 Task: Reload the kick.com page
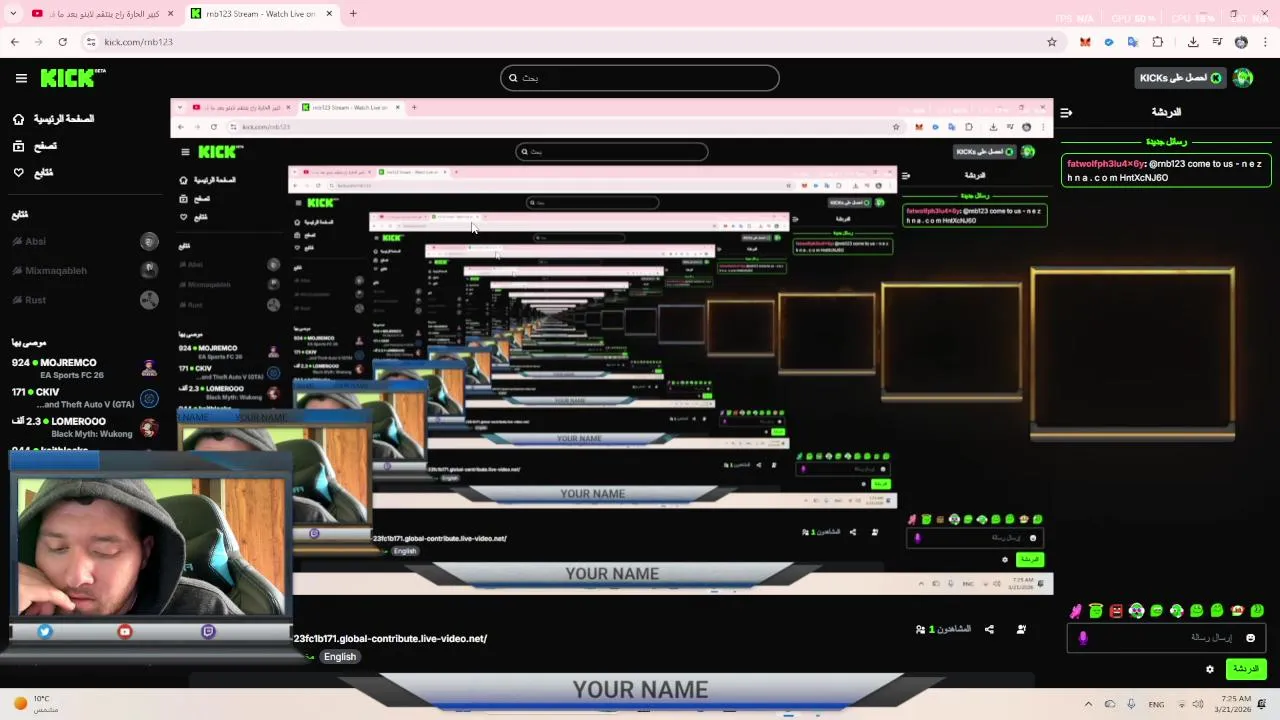pos(62,42)
